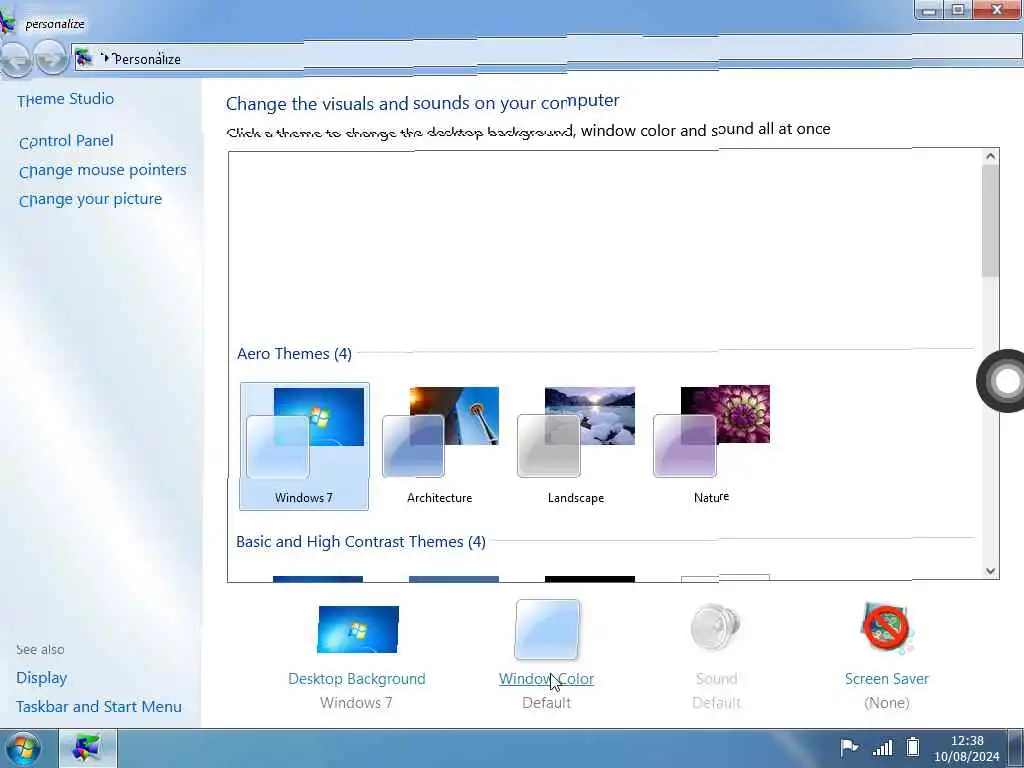Open the Windows Start button
1024x768 pixels.
[22, 748]
